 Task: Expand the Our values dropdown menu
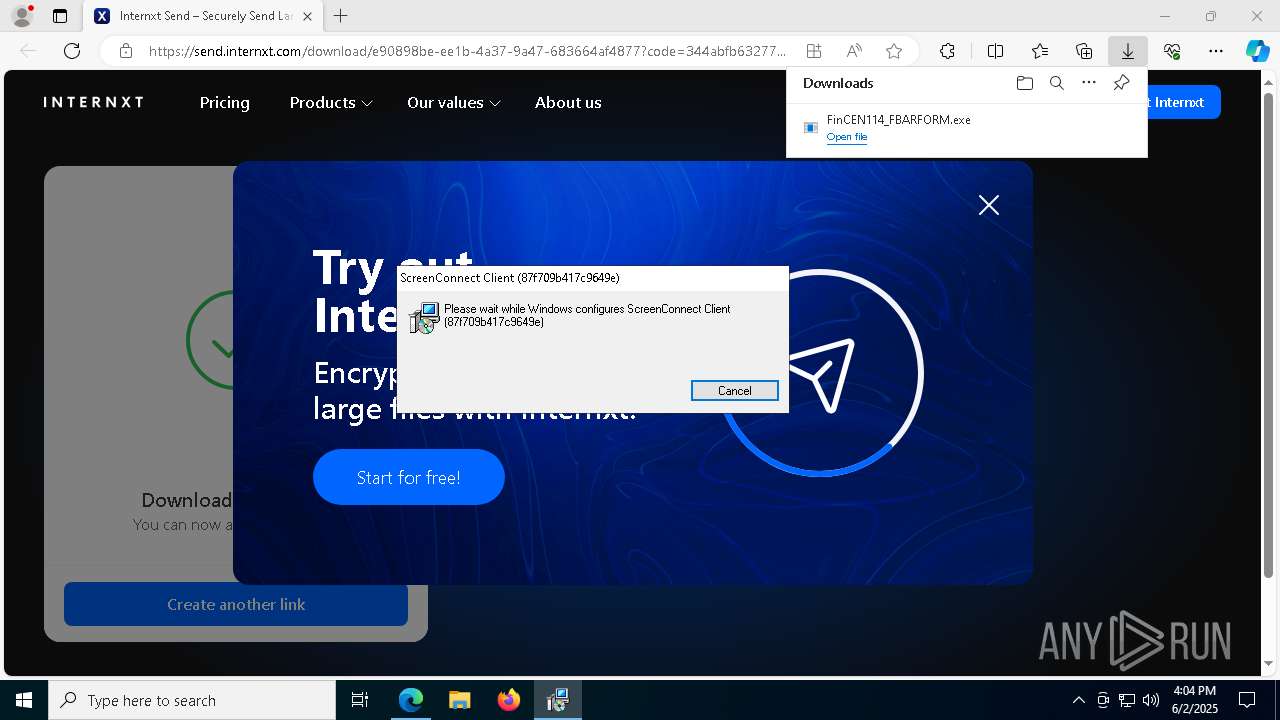454,102
